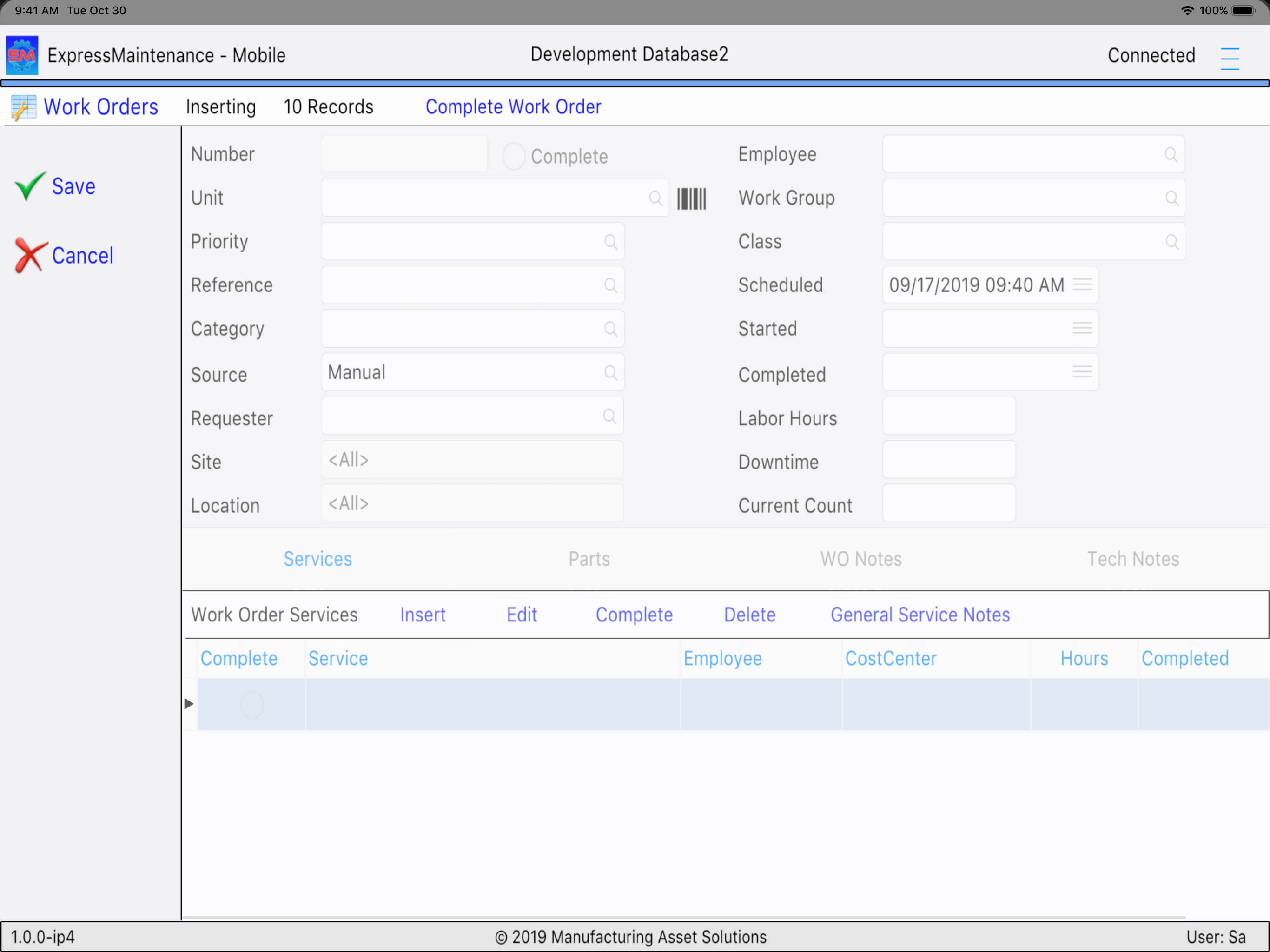Click the Unit input field
This screenshot has width=1270, height=952.
tap(495, 198)
